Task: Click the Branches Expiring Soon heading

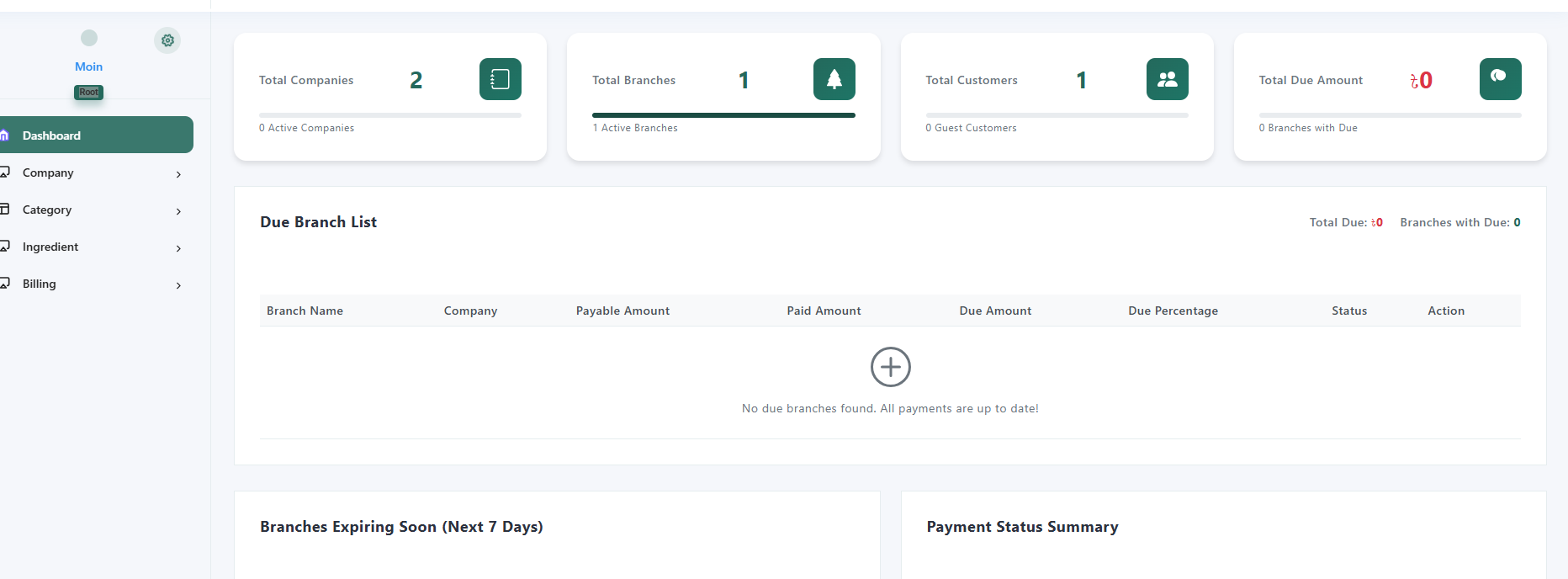Action: coord(401,527)
